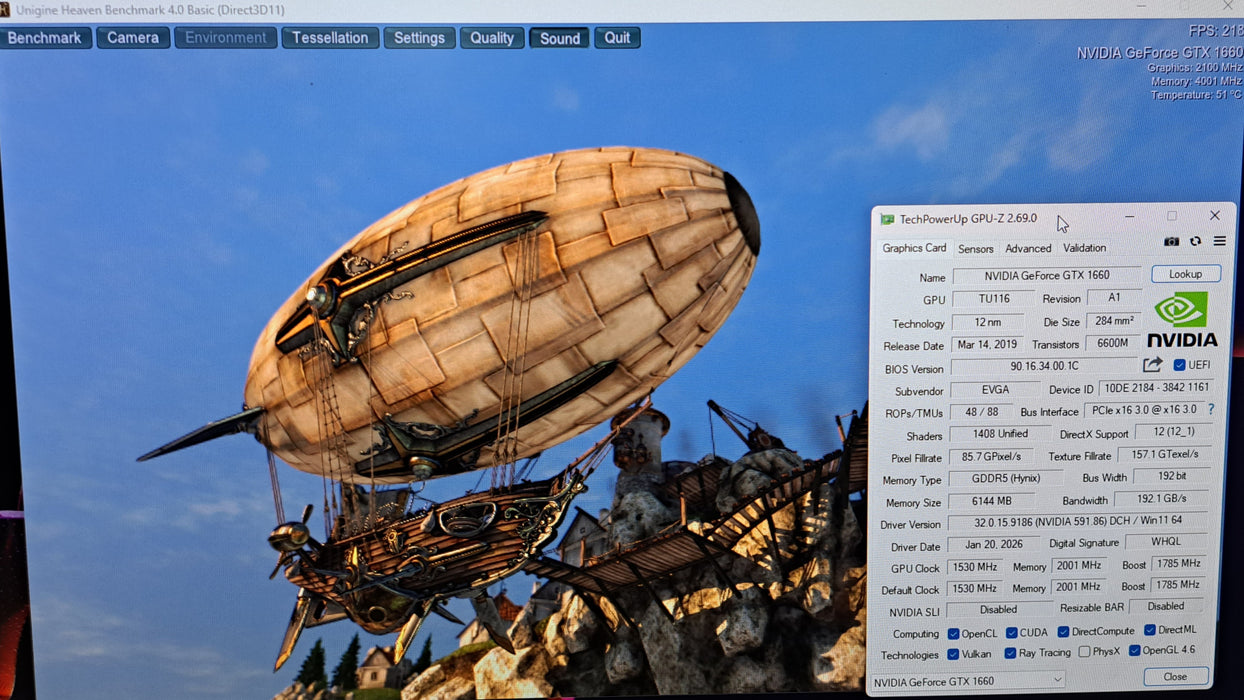
Task: Click the DirectX Support 12 (12_1) value
Action: 1174,432
